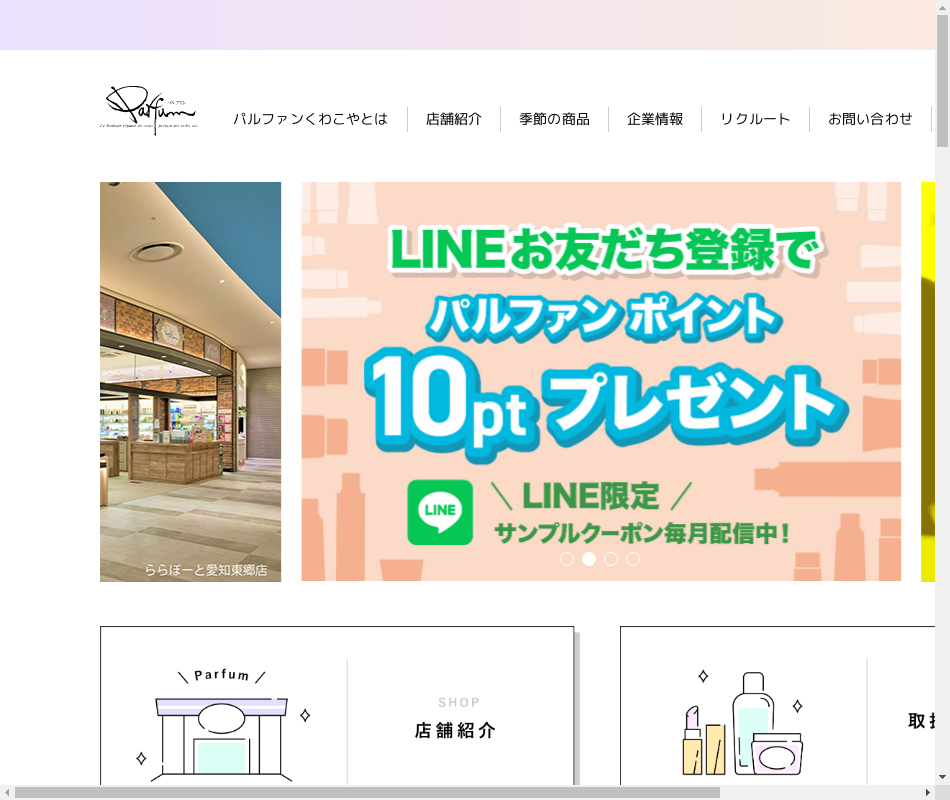The image size is (950, 800).
Task: Click the horizontal scrollbar left arrow
Action: pyautogui.click(x=6, y=793)
